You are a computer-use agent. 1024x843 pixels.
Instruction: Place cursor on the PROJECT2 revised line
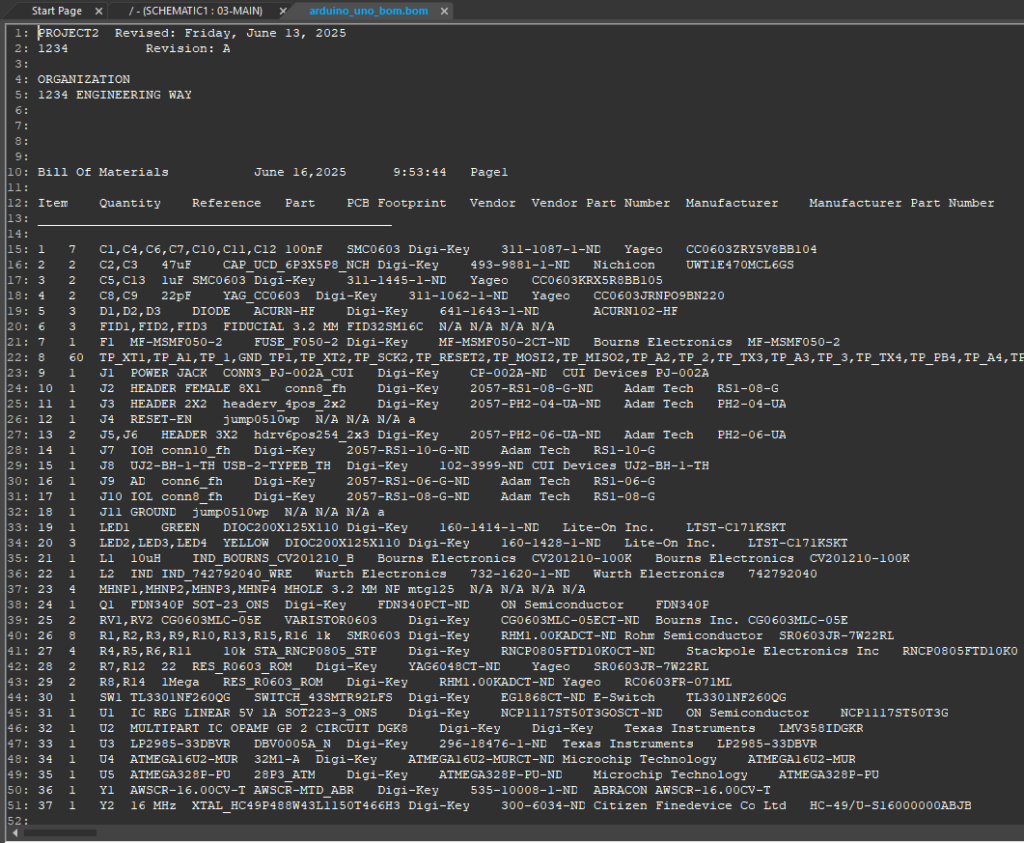pyautogui.click(x=192, y=33)
